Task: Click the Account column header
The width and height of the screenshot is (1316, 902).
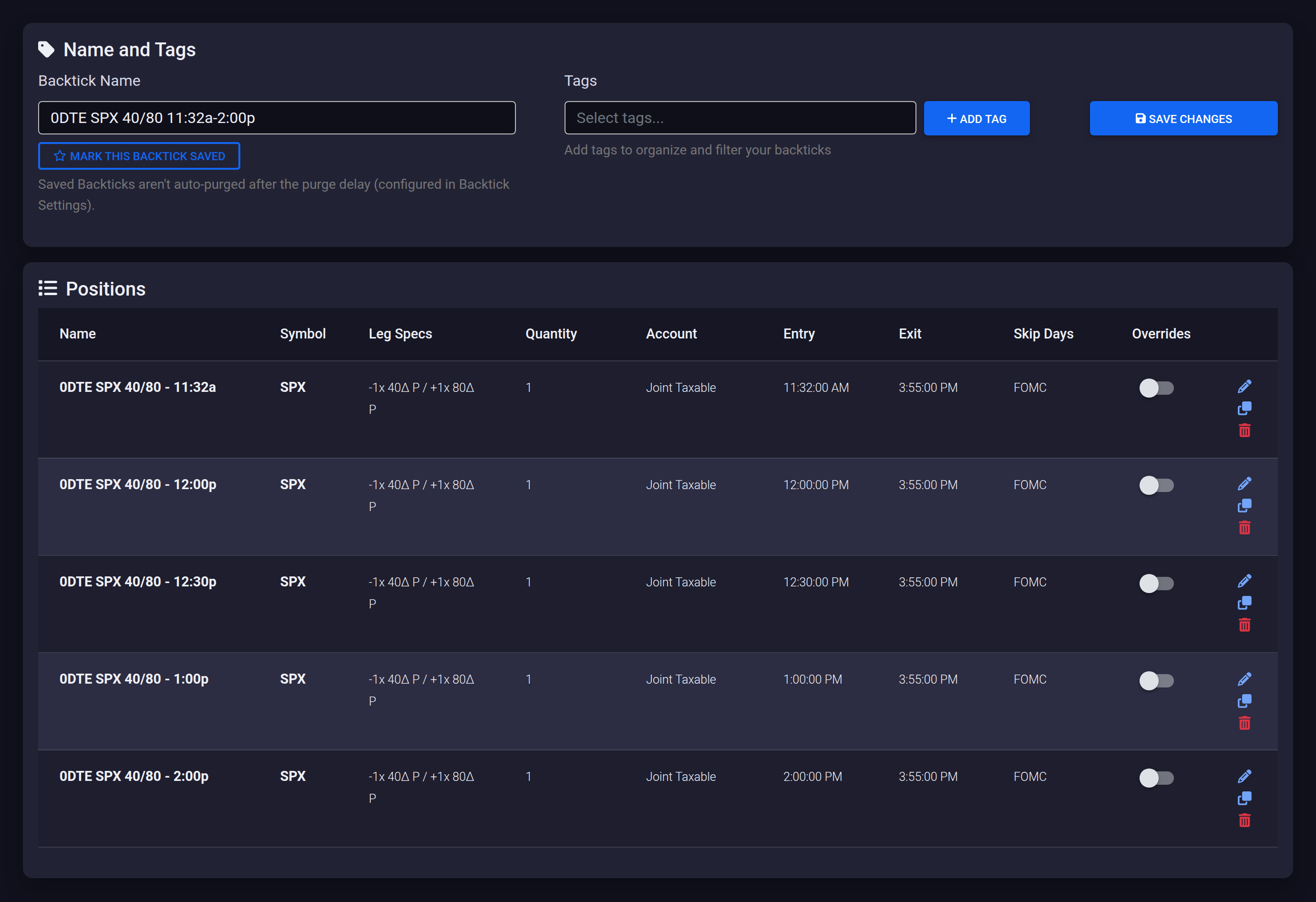Action: 672,334
